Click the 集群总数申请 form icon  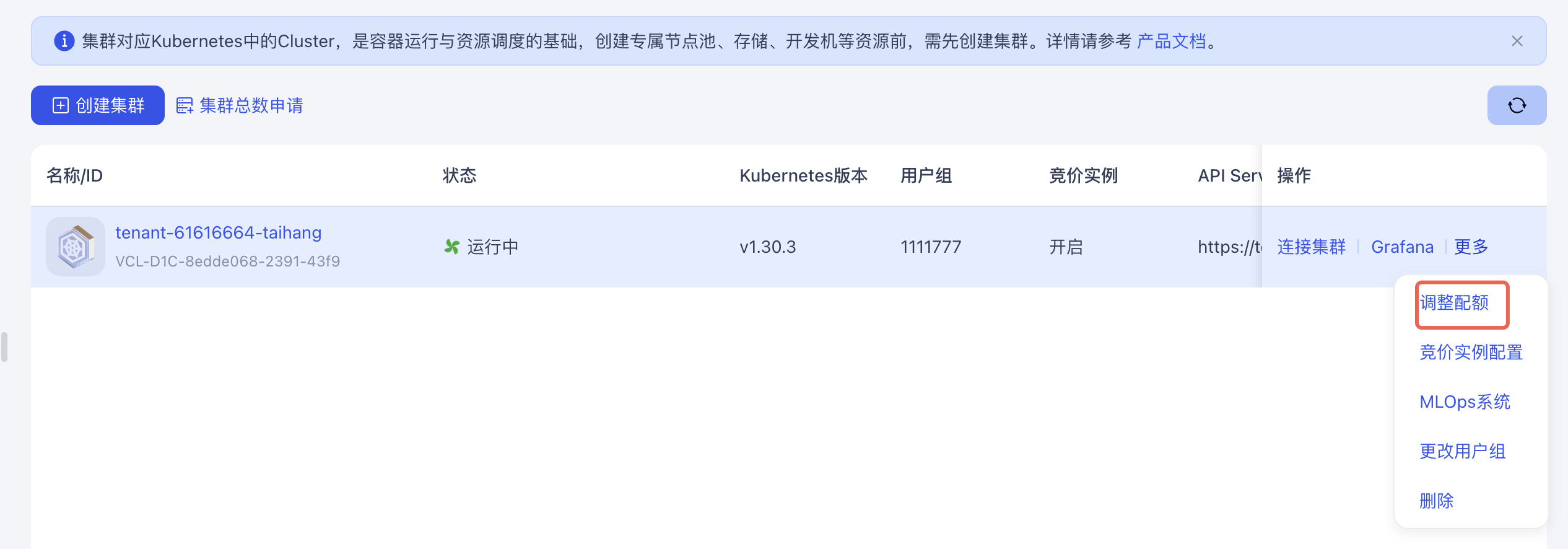tap(185, 105)
